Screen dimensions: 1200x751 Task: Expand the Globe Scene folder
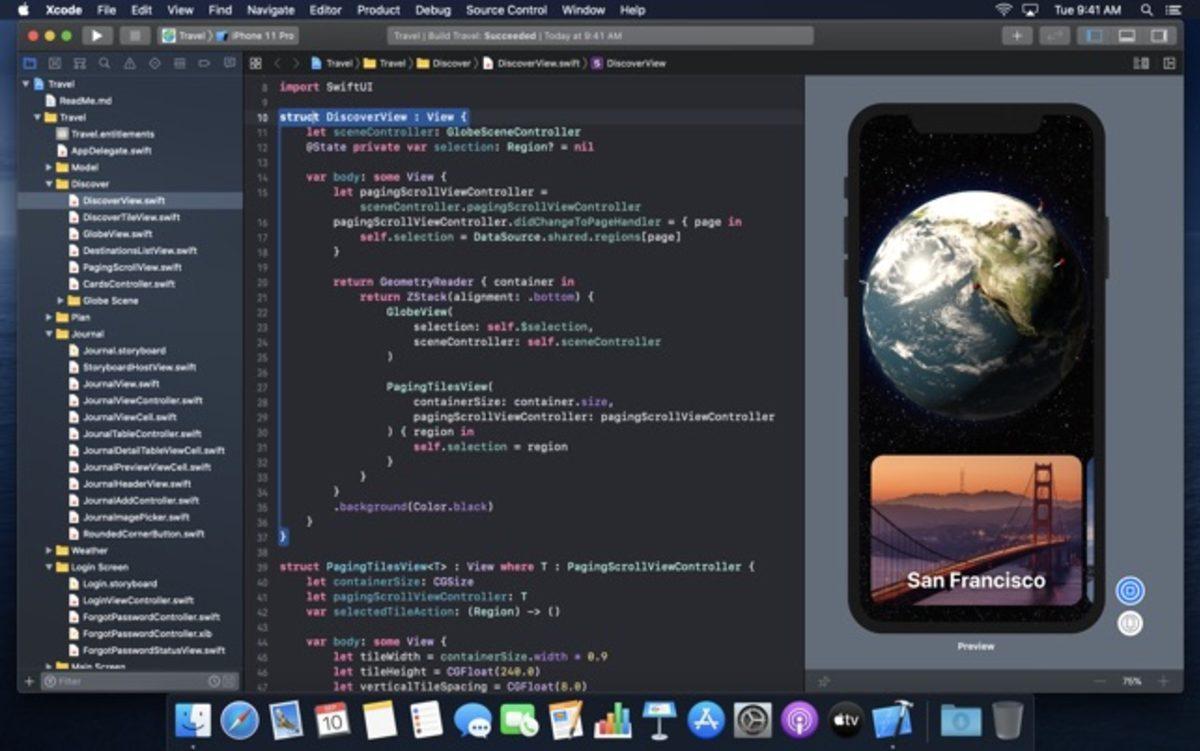click(x=60, y=300)
